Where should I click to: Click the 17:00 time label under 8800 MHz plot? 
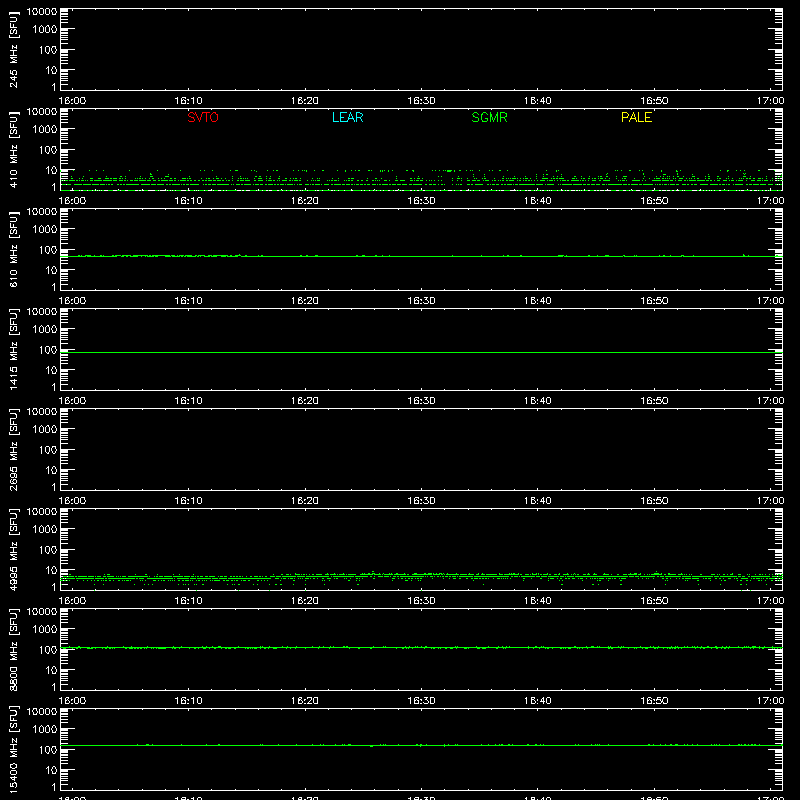click(x=770, y=701)
